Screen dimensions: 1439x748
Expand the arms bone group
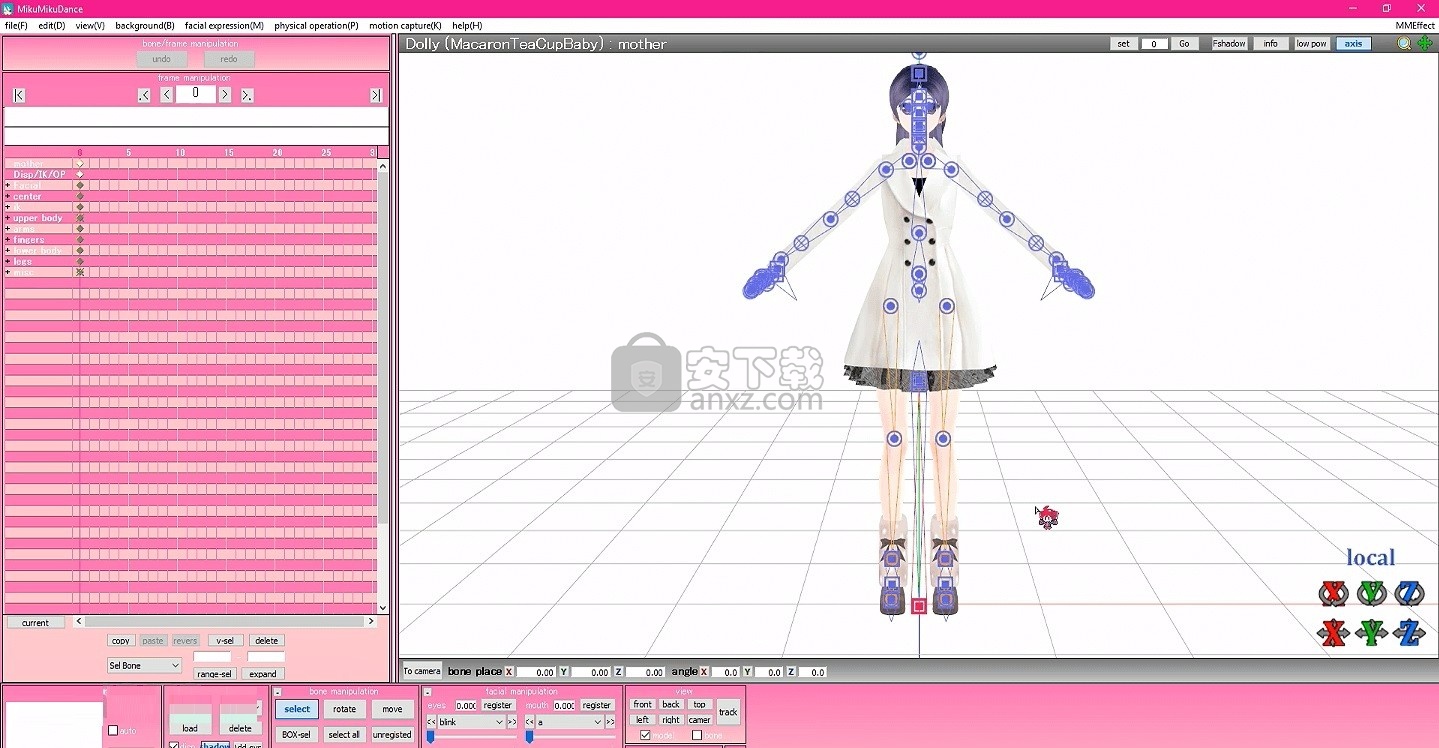pyautogui.click(x=8, y=229)
